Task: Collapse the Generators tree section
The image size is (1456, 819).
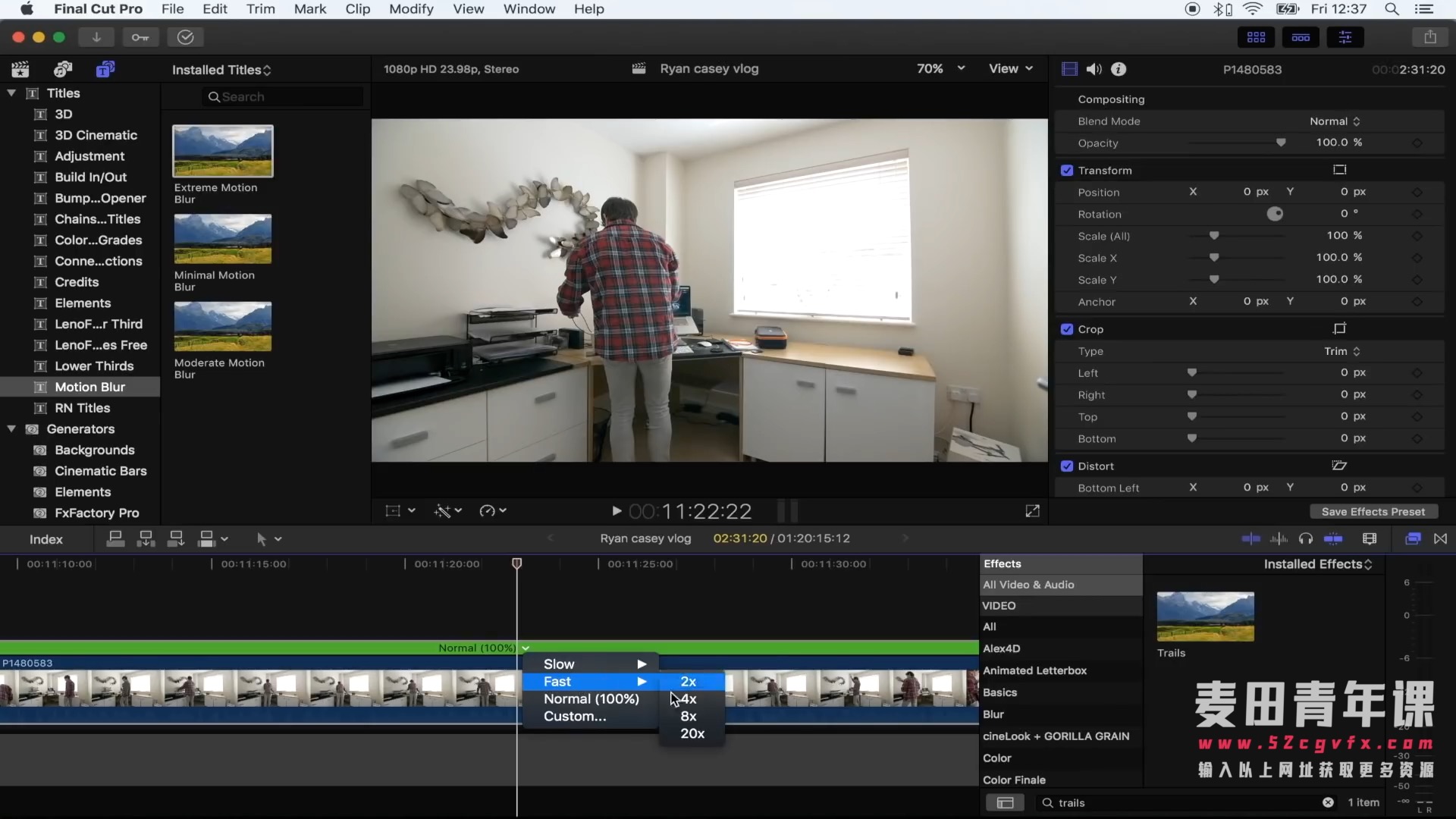Action: point(11,429)
